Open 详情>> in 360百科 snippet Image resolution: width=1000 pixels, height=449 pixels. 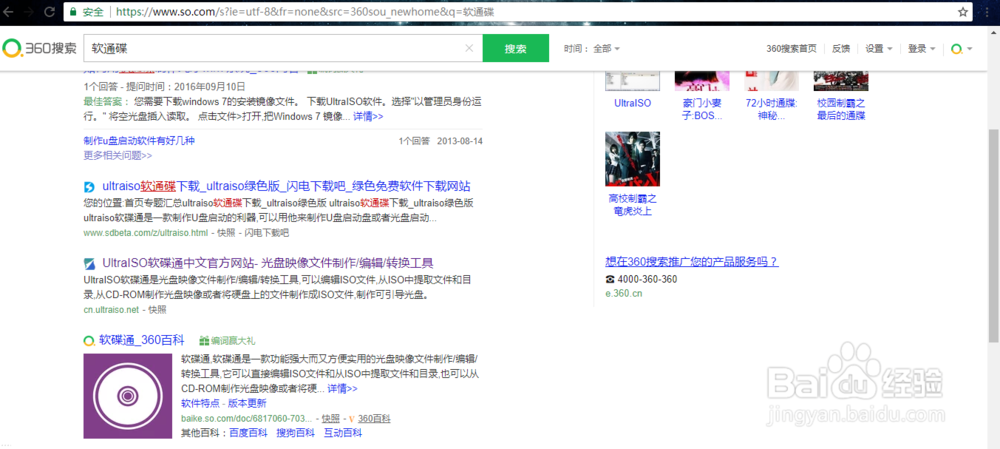point(342,388)
